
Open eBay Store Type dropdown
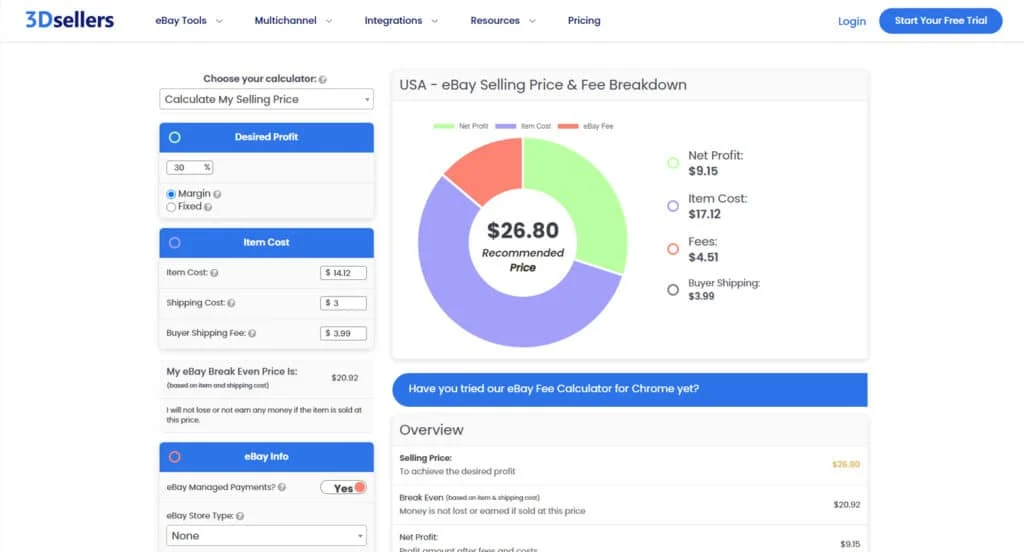(266, 536)
